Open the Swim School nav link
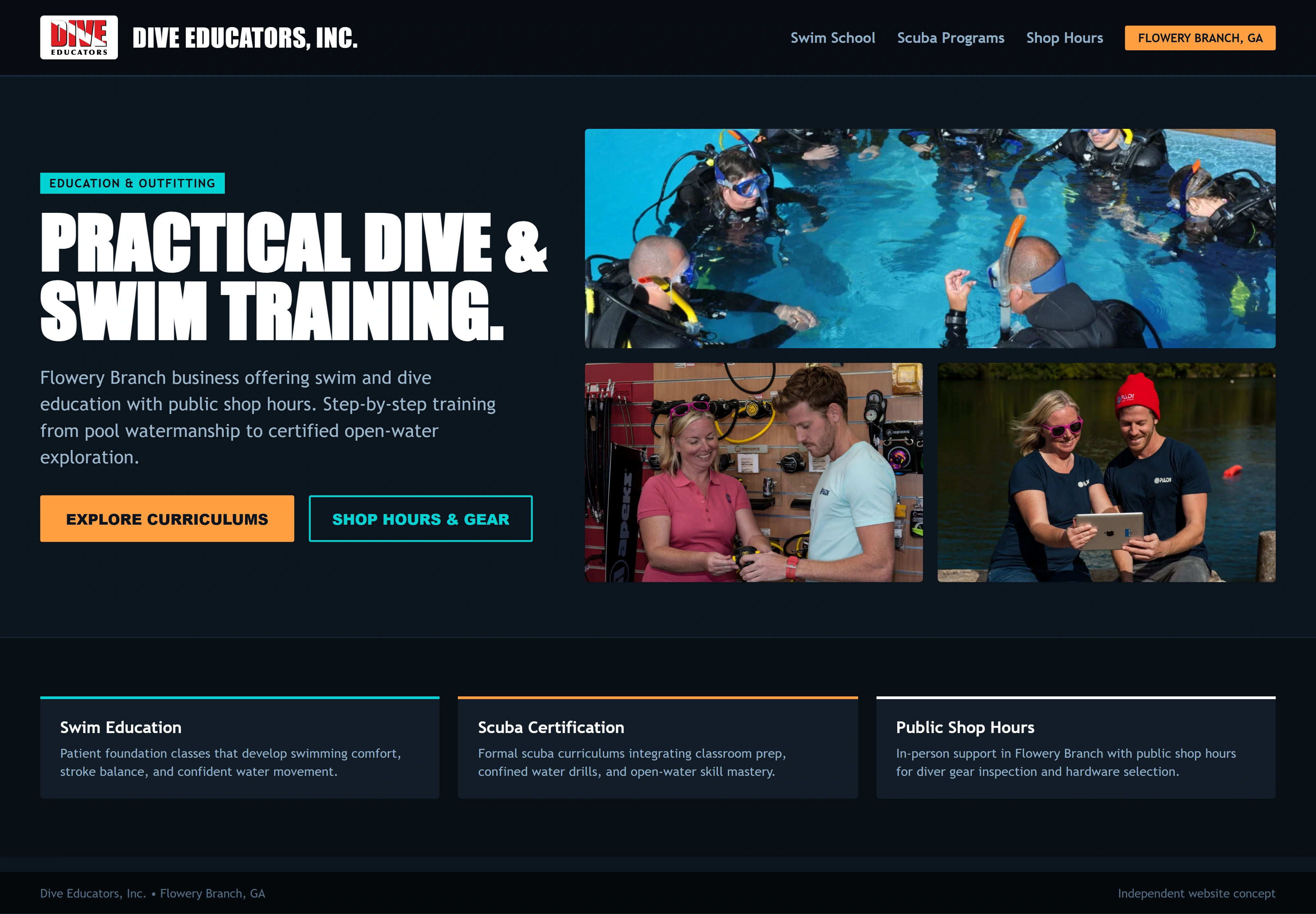The image size is (1316, 914). [x=833, y=38]
